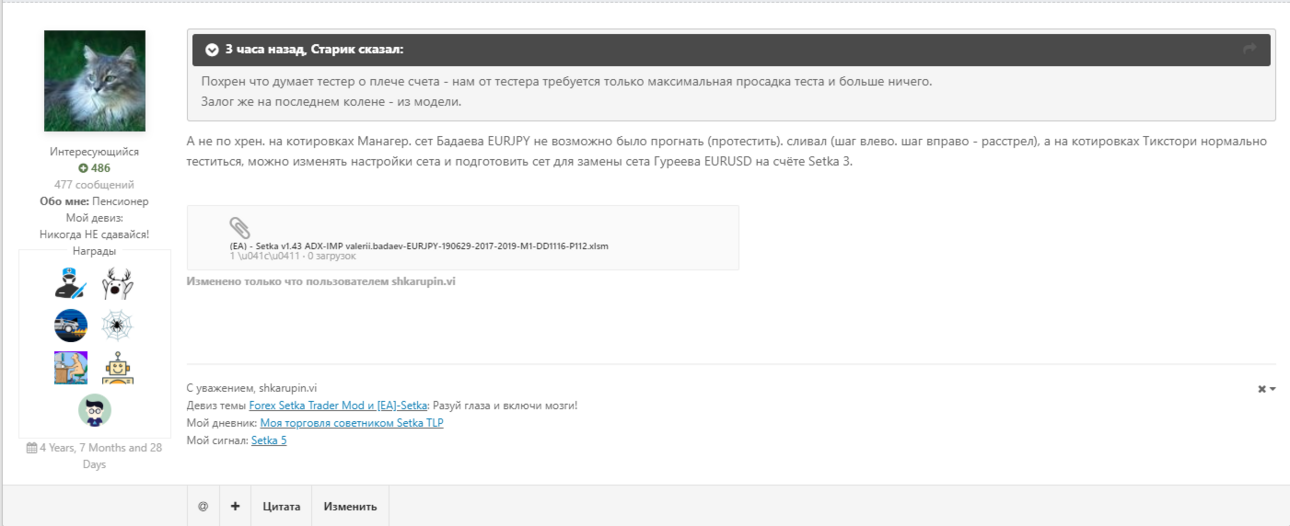Open the robot award badge
1290x526 pixels.
tap(118, 367)
